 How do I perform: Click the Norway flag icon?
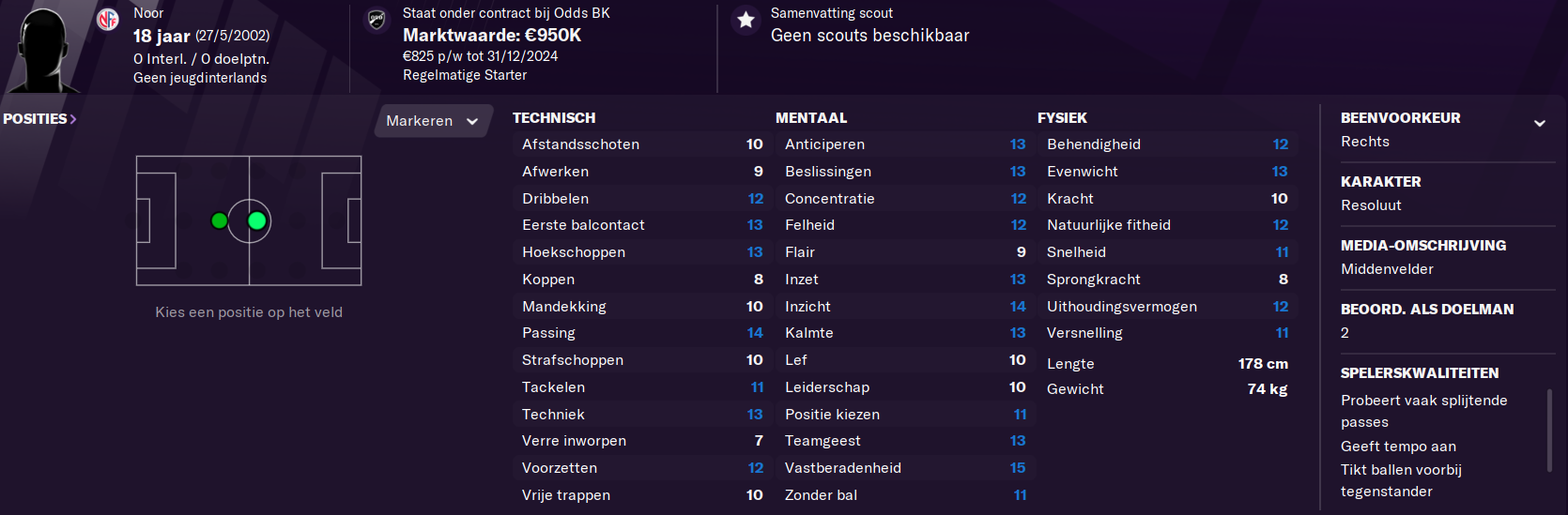(108, 19)
